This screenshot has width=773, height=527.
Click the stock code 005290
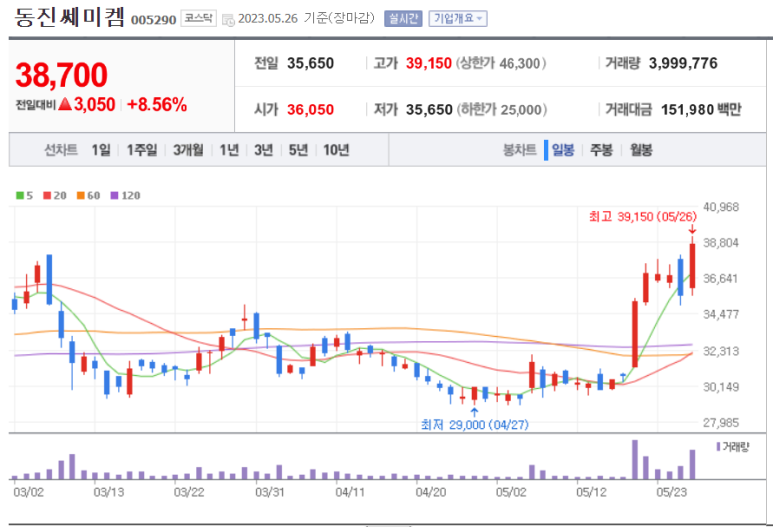tap(153, 20)
